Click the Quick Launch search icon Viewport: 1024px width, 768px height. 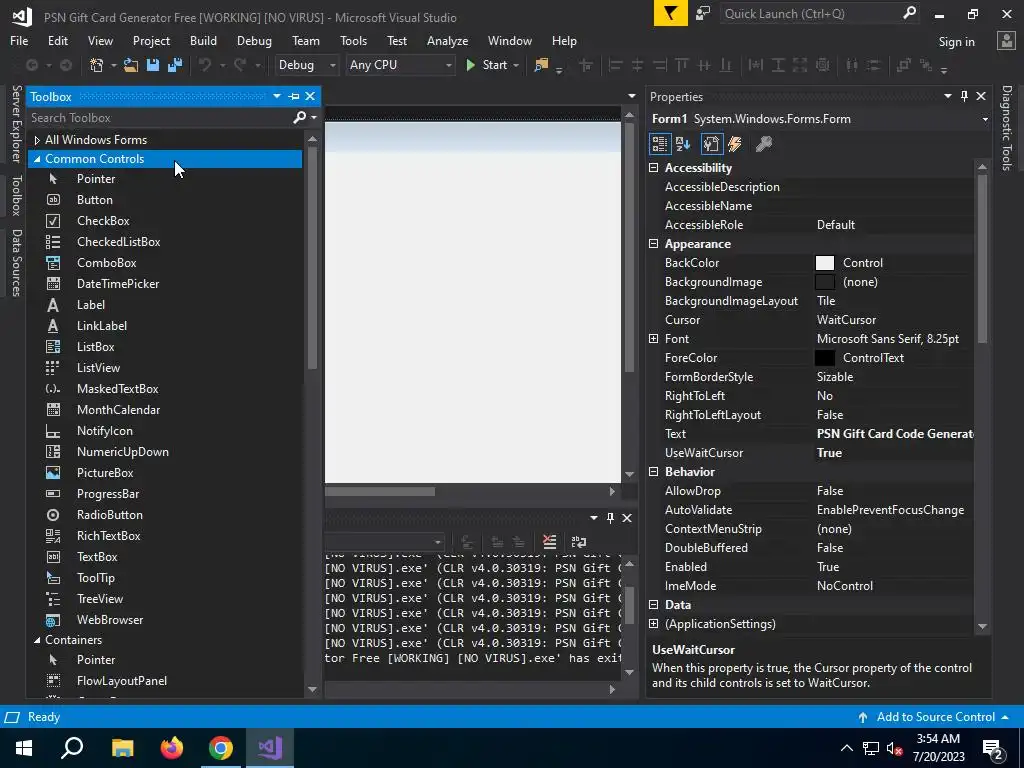[x=908, y=13]
